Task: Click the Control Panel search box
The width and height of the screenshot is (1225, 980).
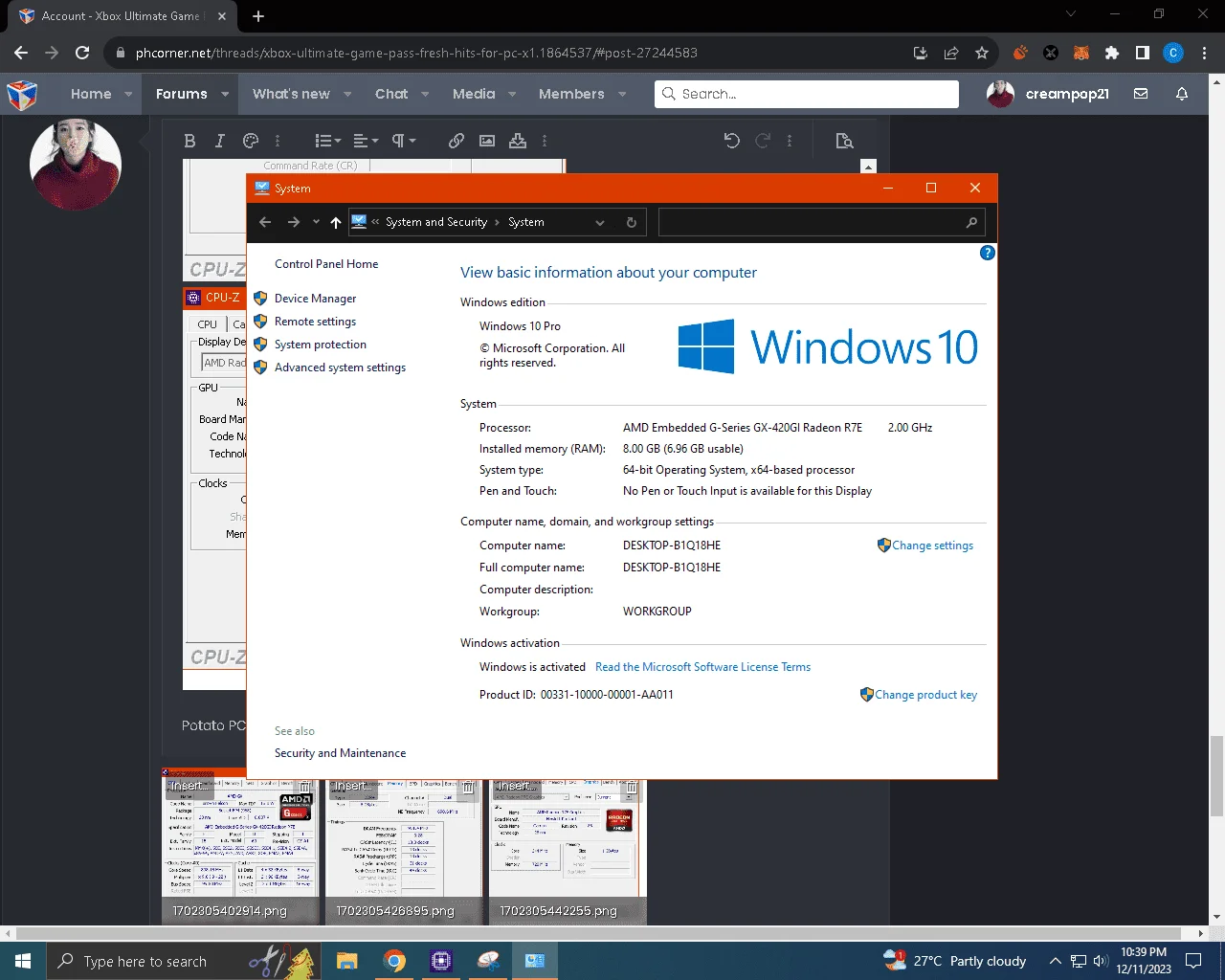Action: coord(820,222)
